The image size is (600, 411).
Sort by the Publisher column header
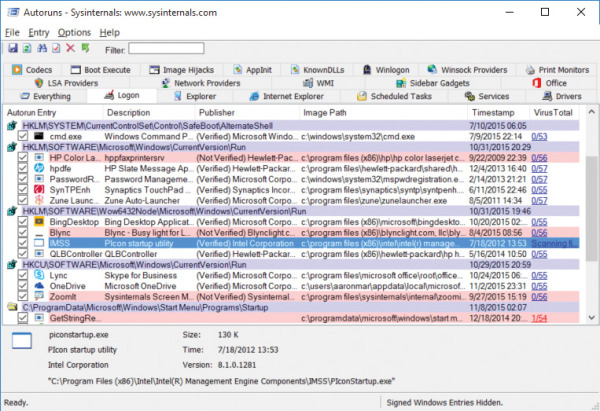(247, 113)
